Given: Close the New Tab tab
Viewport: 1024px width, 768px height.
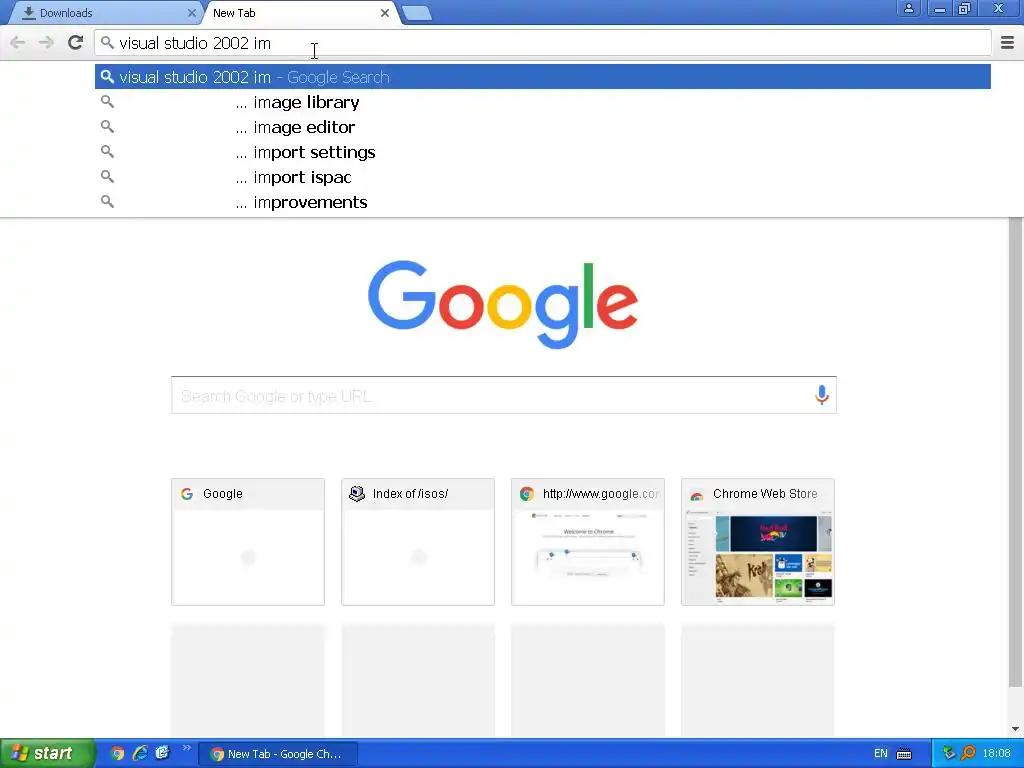Looking at the screenshot, I should (x=385, y=13).
